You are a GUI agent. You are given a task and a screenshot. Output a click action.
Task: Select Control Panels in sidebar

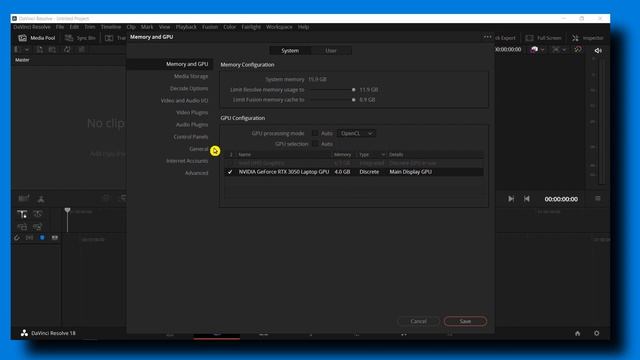(x=191, y=137)
